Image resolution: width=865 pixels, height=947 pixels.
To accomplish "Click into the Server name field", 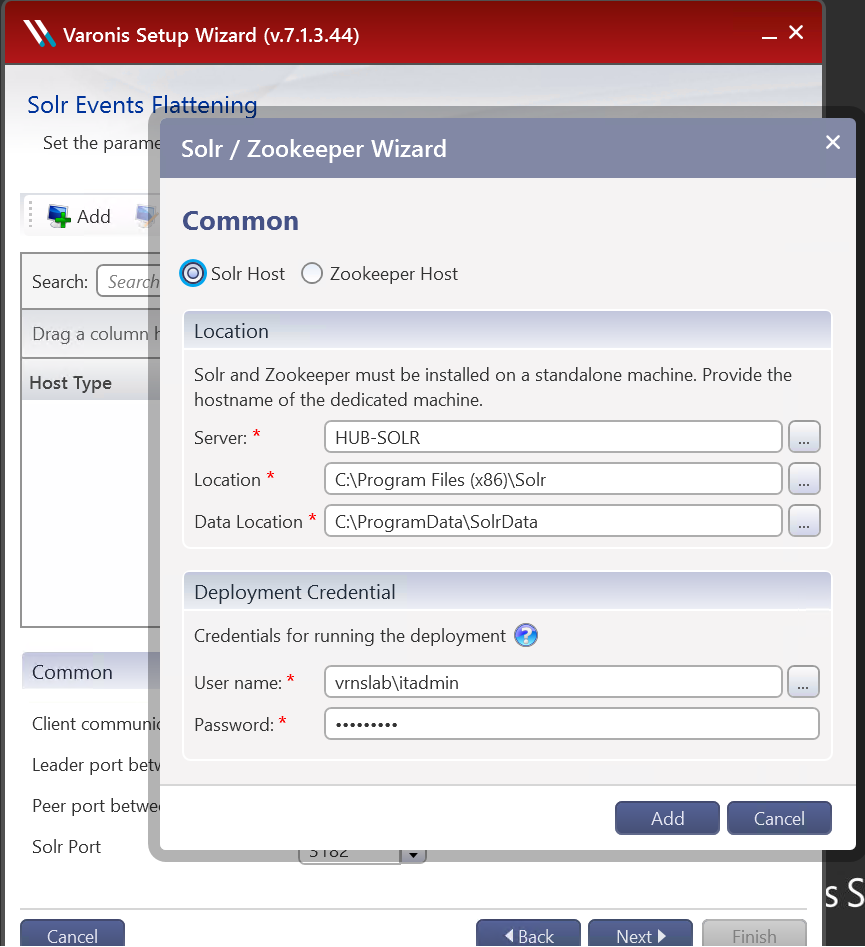I will click(552, 437).
